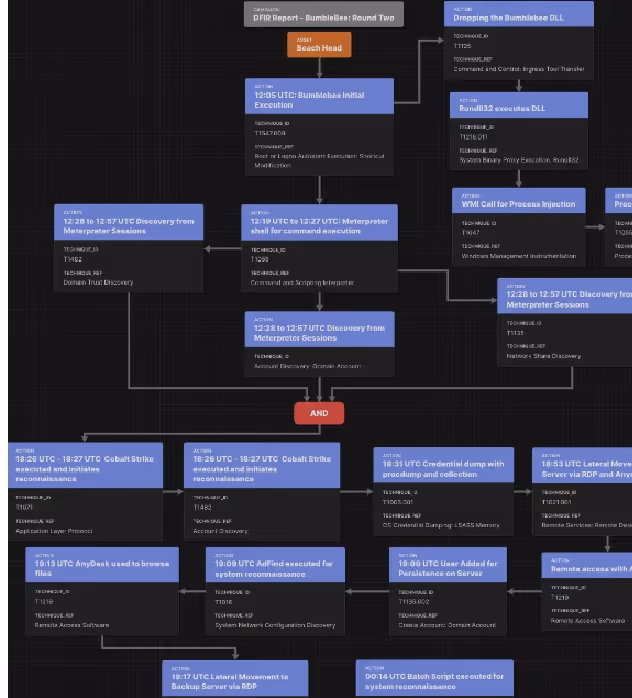Select the '19:17 UTC Lateral Movement to Backup Server' node
The height and width of the screenshot is (698, 632).
[x=235, y=678]
